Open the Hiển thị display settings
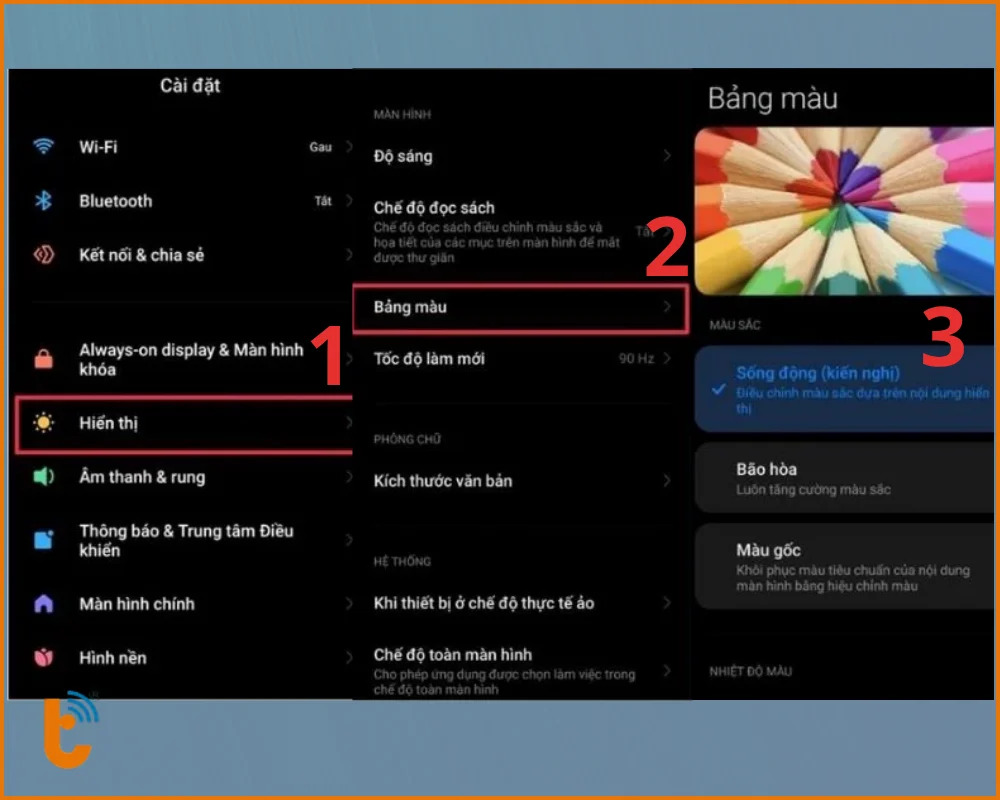1000x800 pixels. tap(184, 423)
